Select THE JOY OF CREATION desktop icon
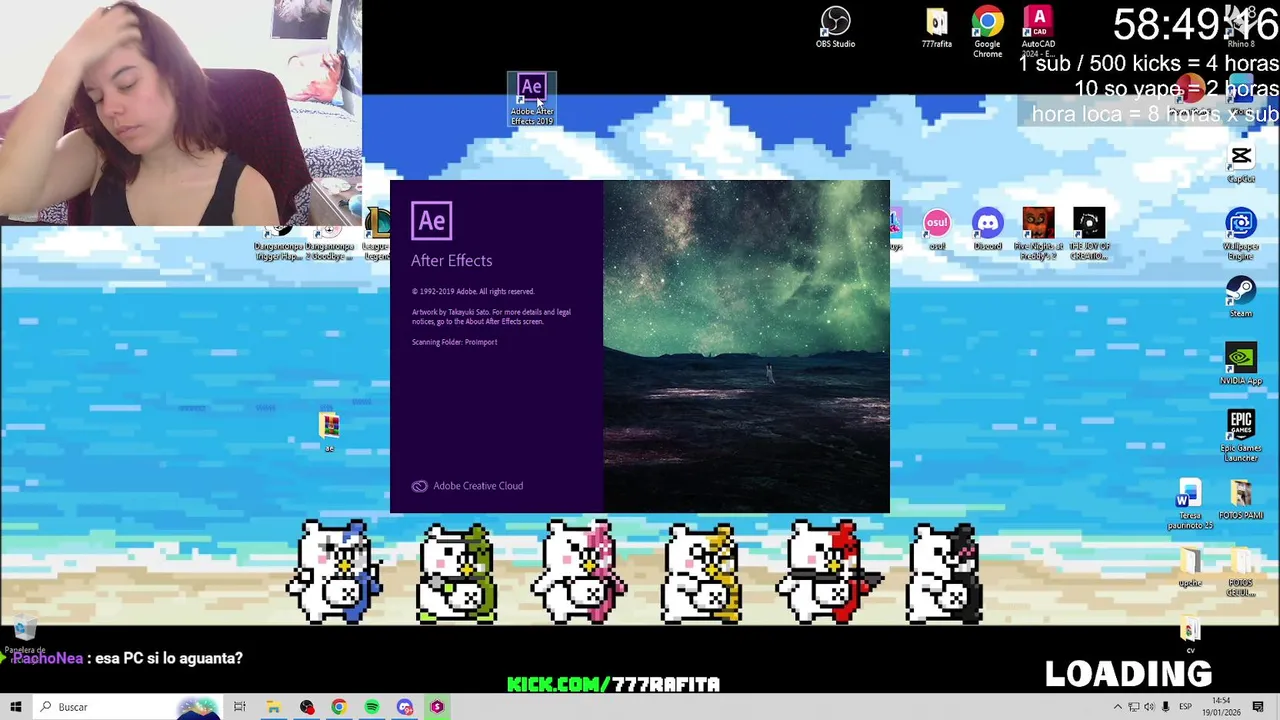This screenshot has width=1280, height=720. 1089,235
